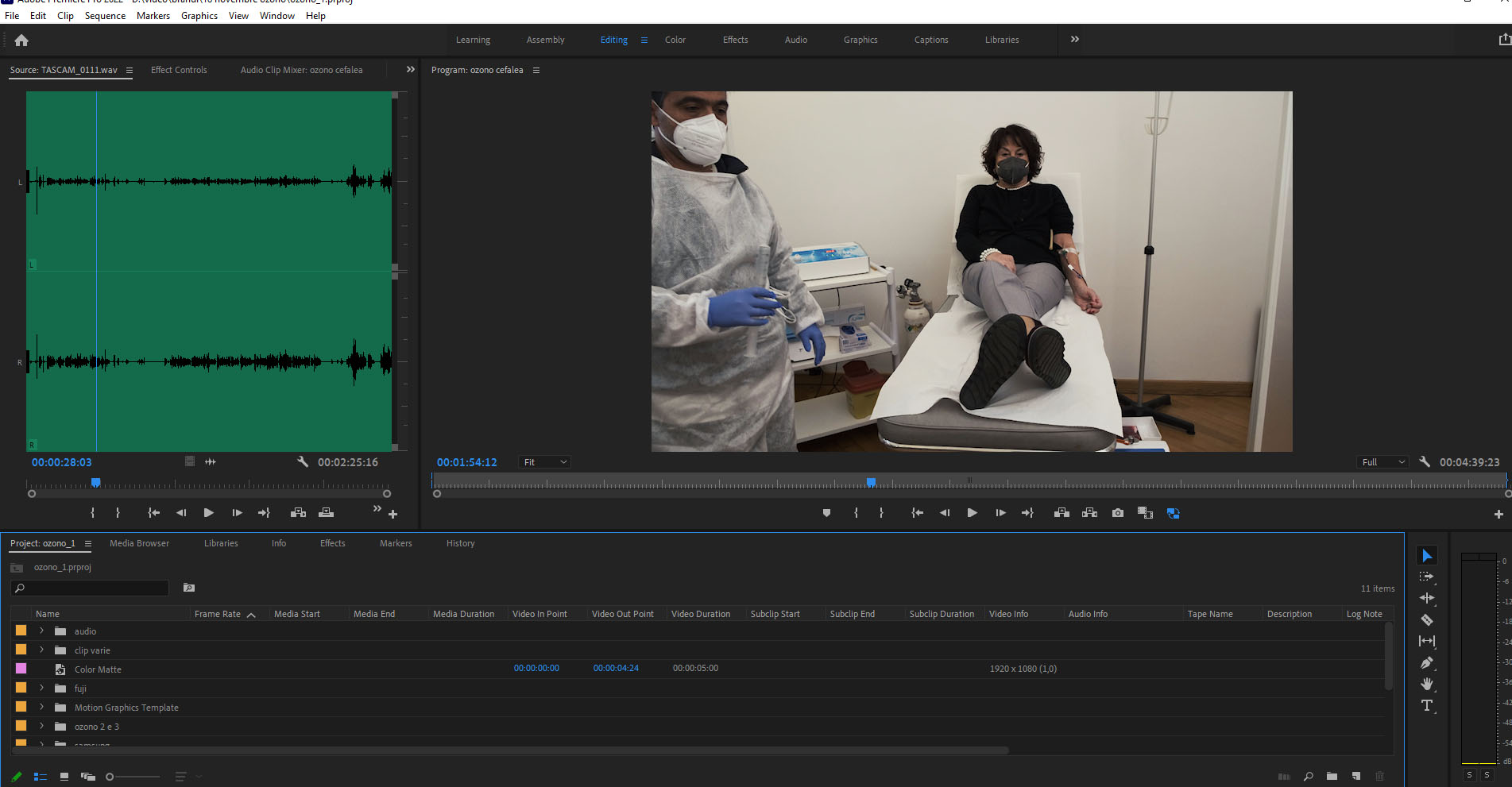Export a frame from the Program monitor
Image resolution: width=1512 pixels, height=787 pixels.
point(1117,512)
